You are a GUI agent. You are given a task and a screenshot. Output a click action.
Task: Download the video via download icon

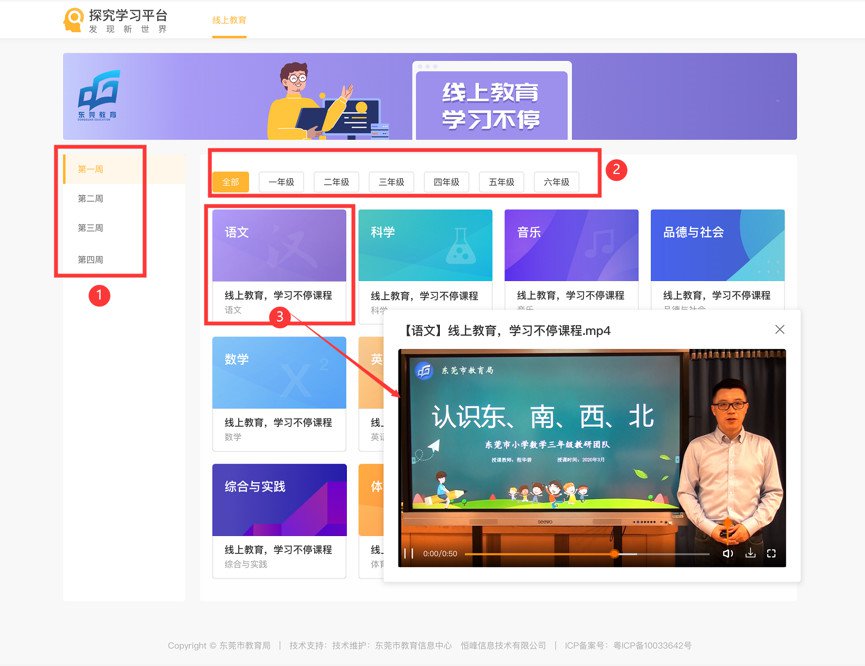click(750, 553)
